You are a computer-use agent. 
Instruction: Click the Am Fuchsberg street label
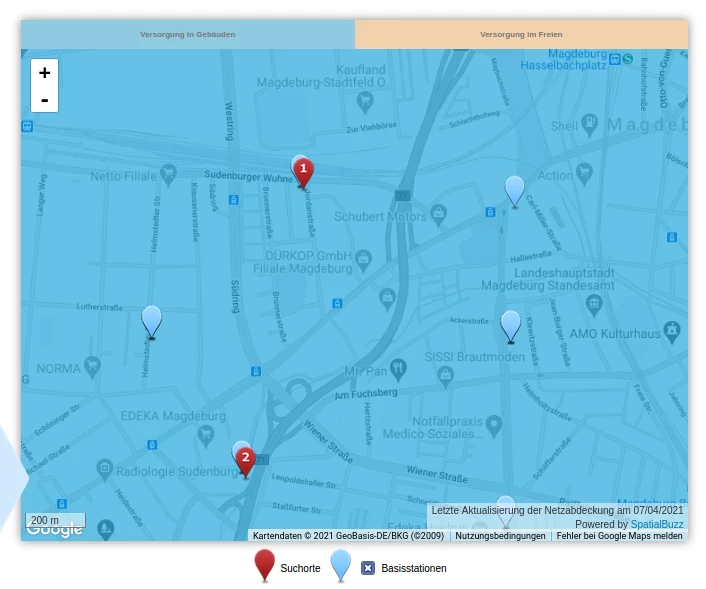click(x=366, y=394)
